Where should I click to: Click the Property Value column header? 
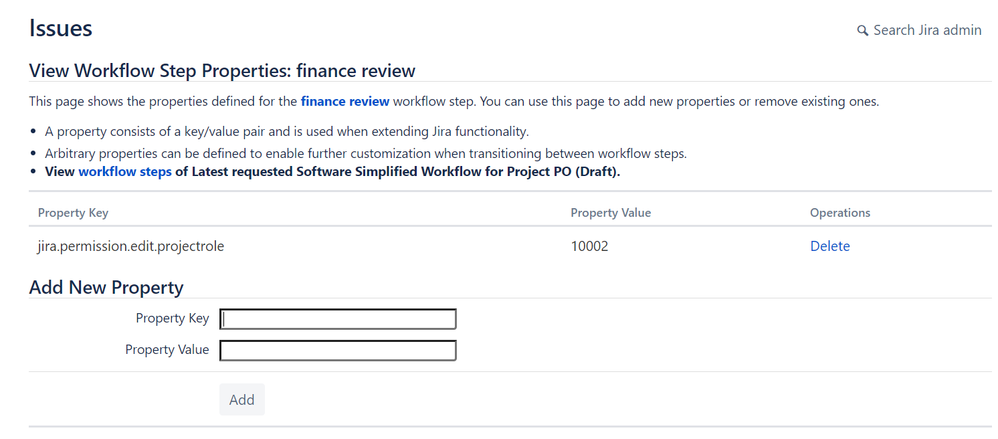tap(610, 213)
